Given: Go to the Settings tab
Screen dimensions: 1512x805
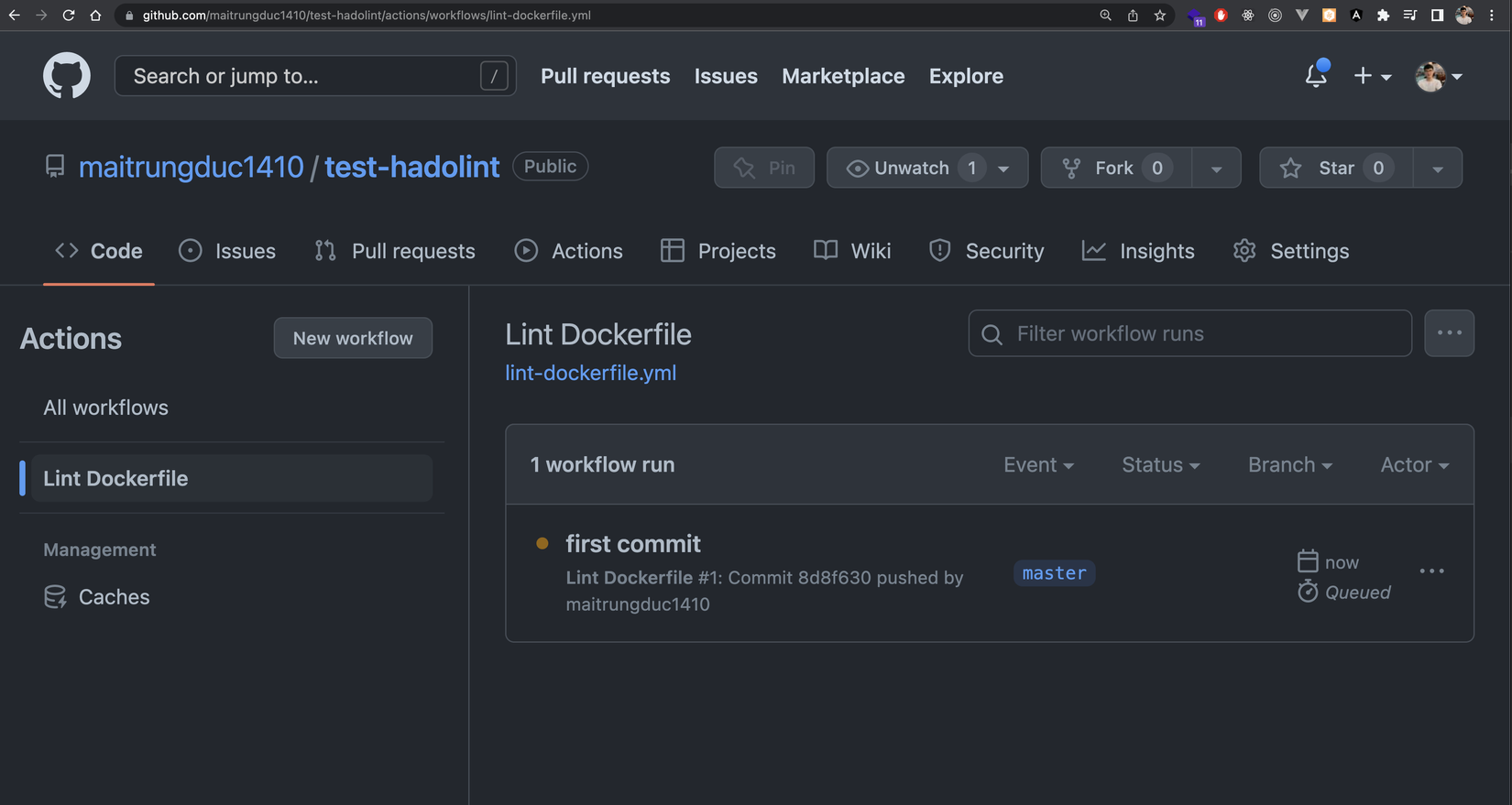Looking at the screenshot, I should tap(1291, 251).
